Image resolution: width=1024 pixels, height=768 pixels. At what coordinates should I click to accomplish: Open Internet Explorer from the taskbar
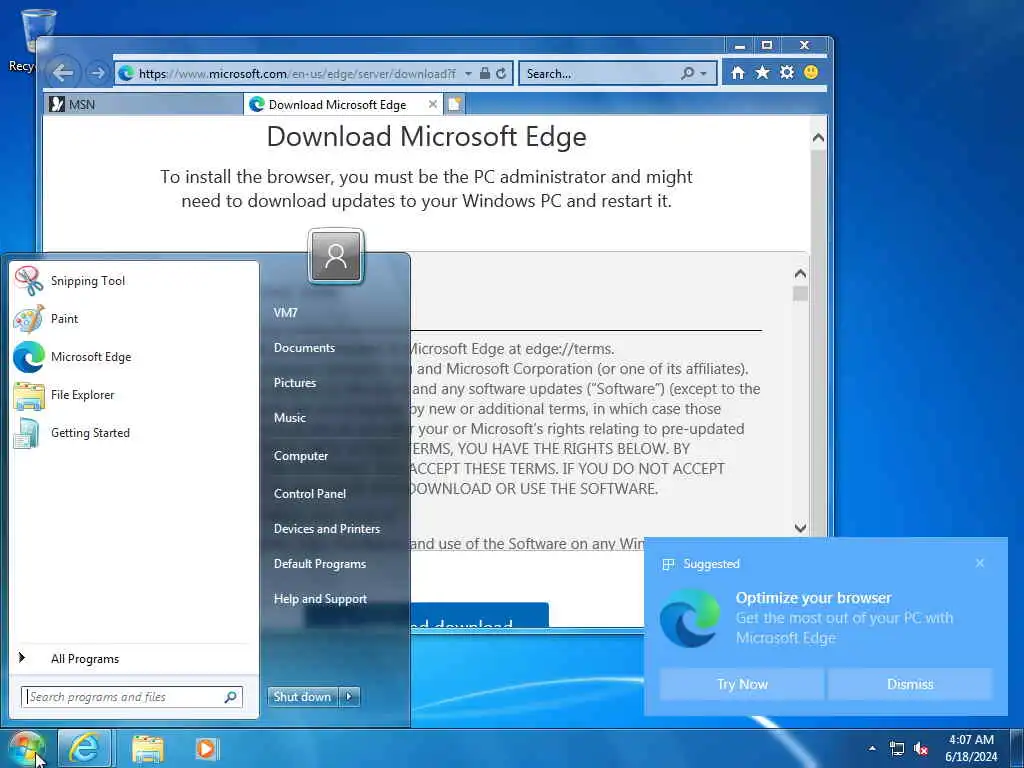point(84,749)
